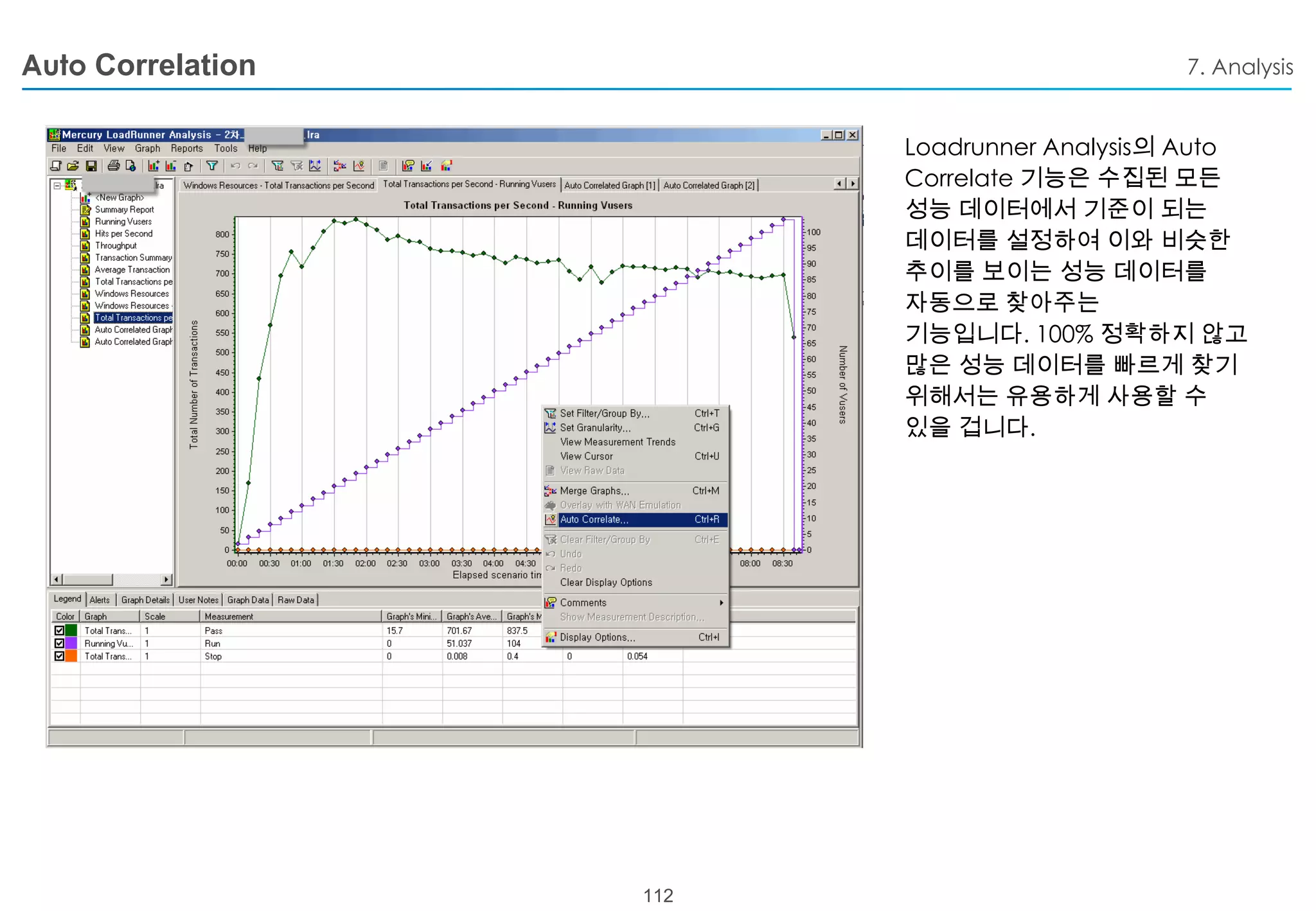
Task: Click the Set Granularity toolbar icon
Action: coord(315,166)
